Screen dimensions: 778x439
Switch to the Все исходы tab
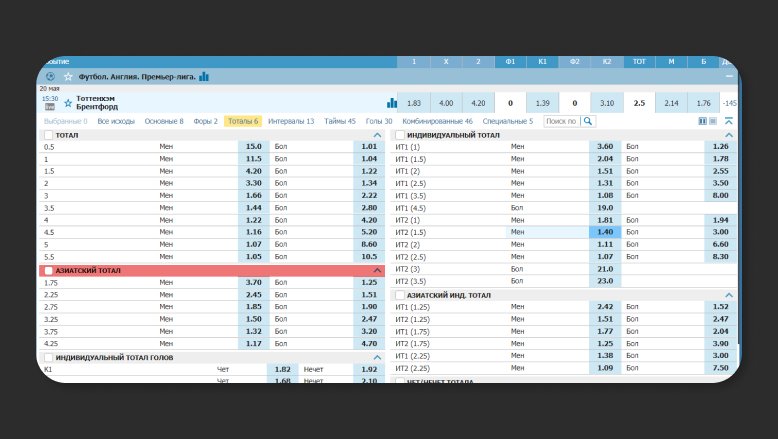[x=117, y=121]
